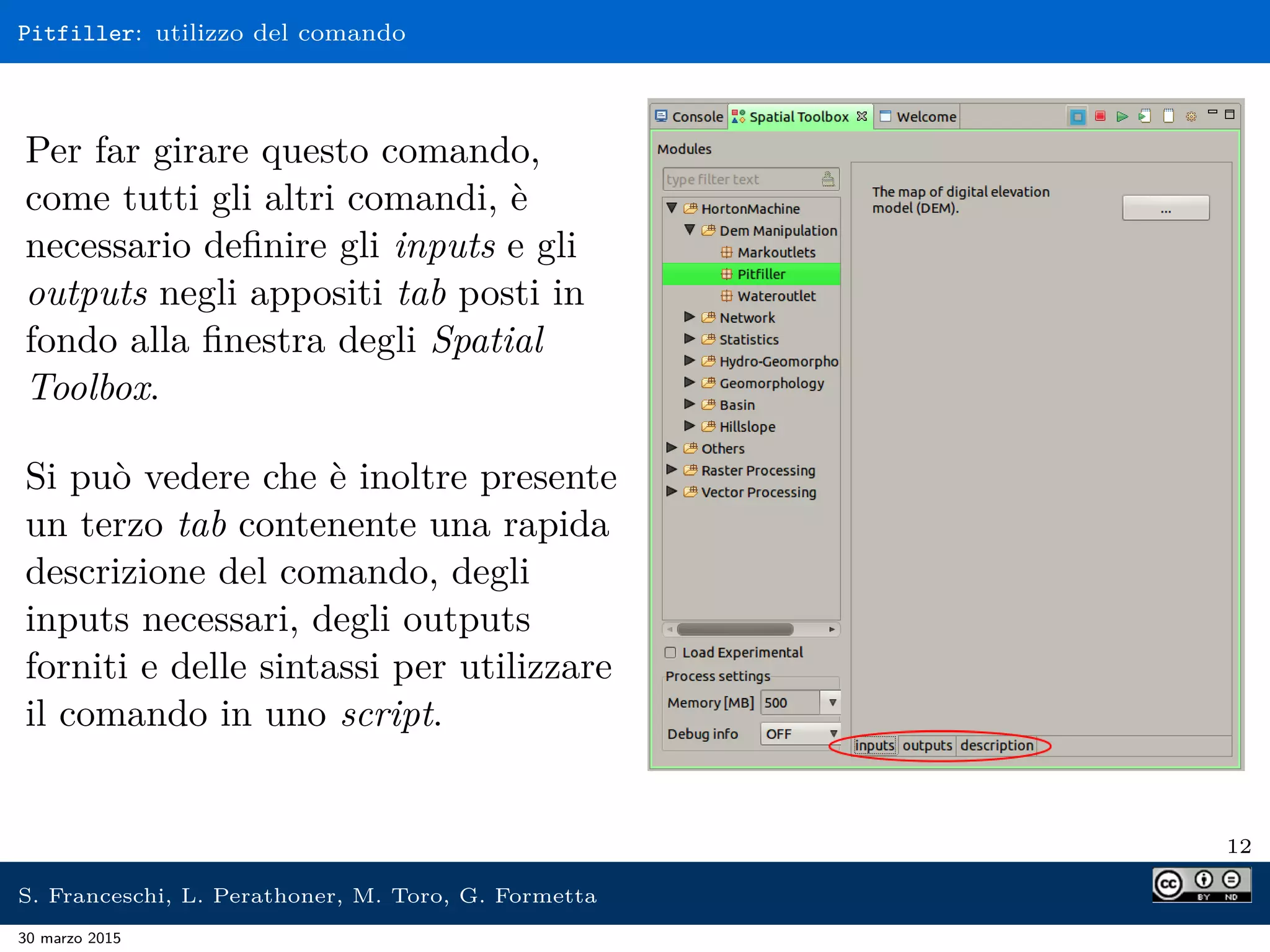Click the Pitfiller module icon

click(x=727, y=274)
